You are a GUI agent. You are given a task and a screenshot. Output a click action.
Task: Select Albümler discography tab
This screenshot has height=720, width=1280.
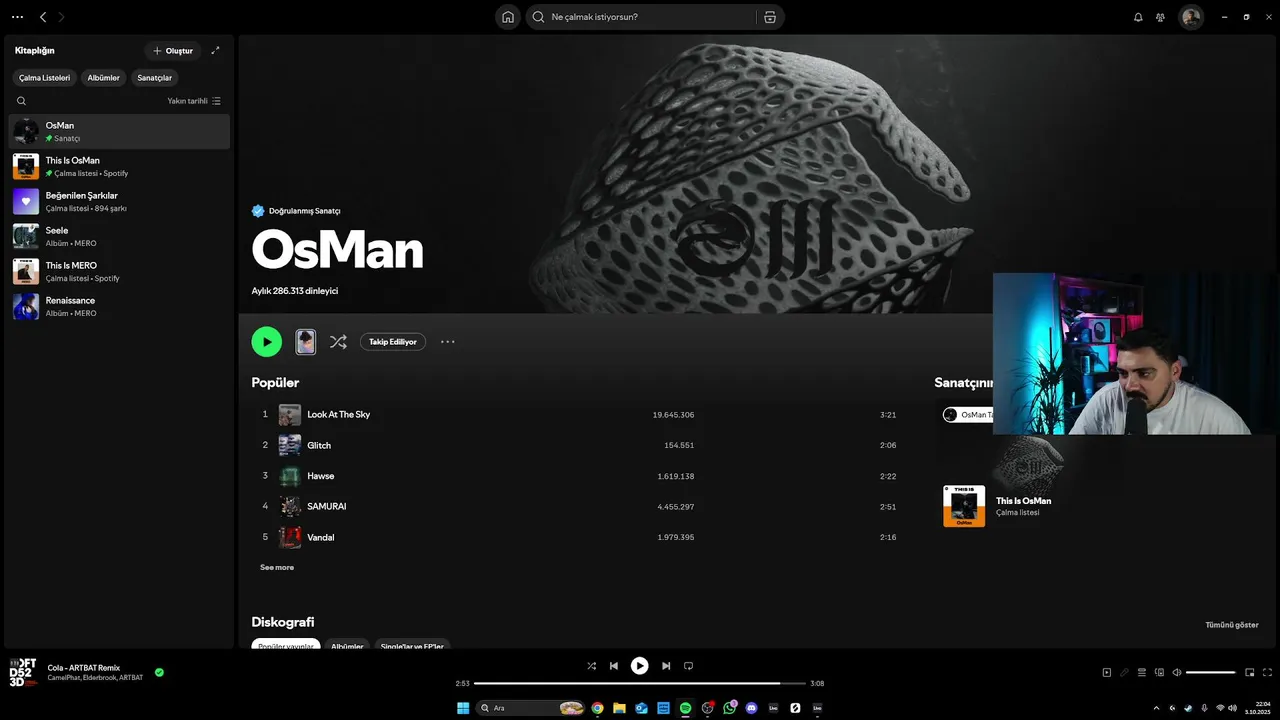[347, 646]
